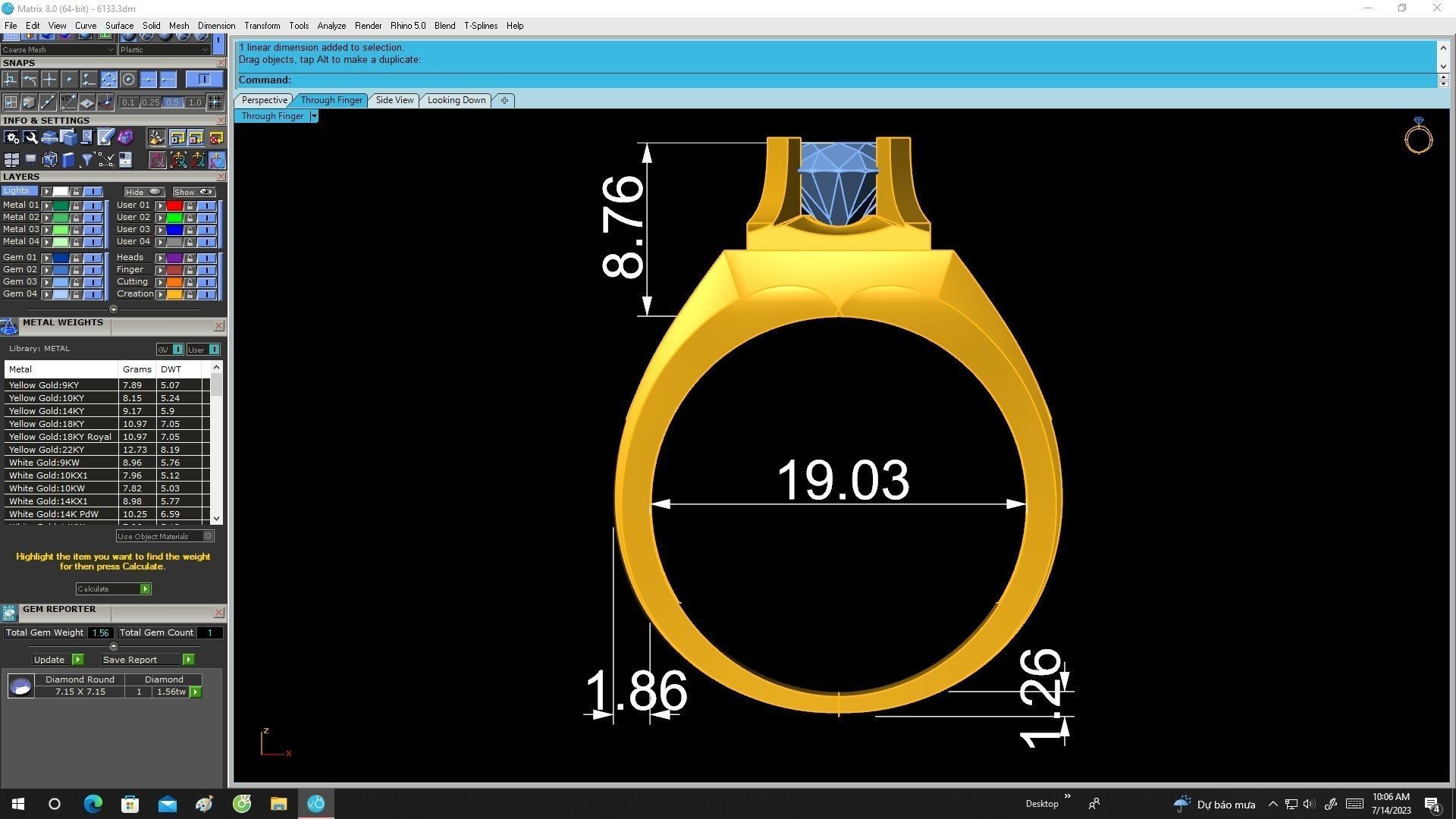Add a new viewport tab with plus
This screenshot has width=1456, height=819.
[x=504, y=100]
